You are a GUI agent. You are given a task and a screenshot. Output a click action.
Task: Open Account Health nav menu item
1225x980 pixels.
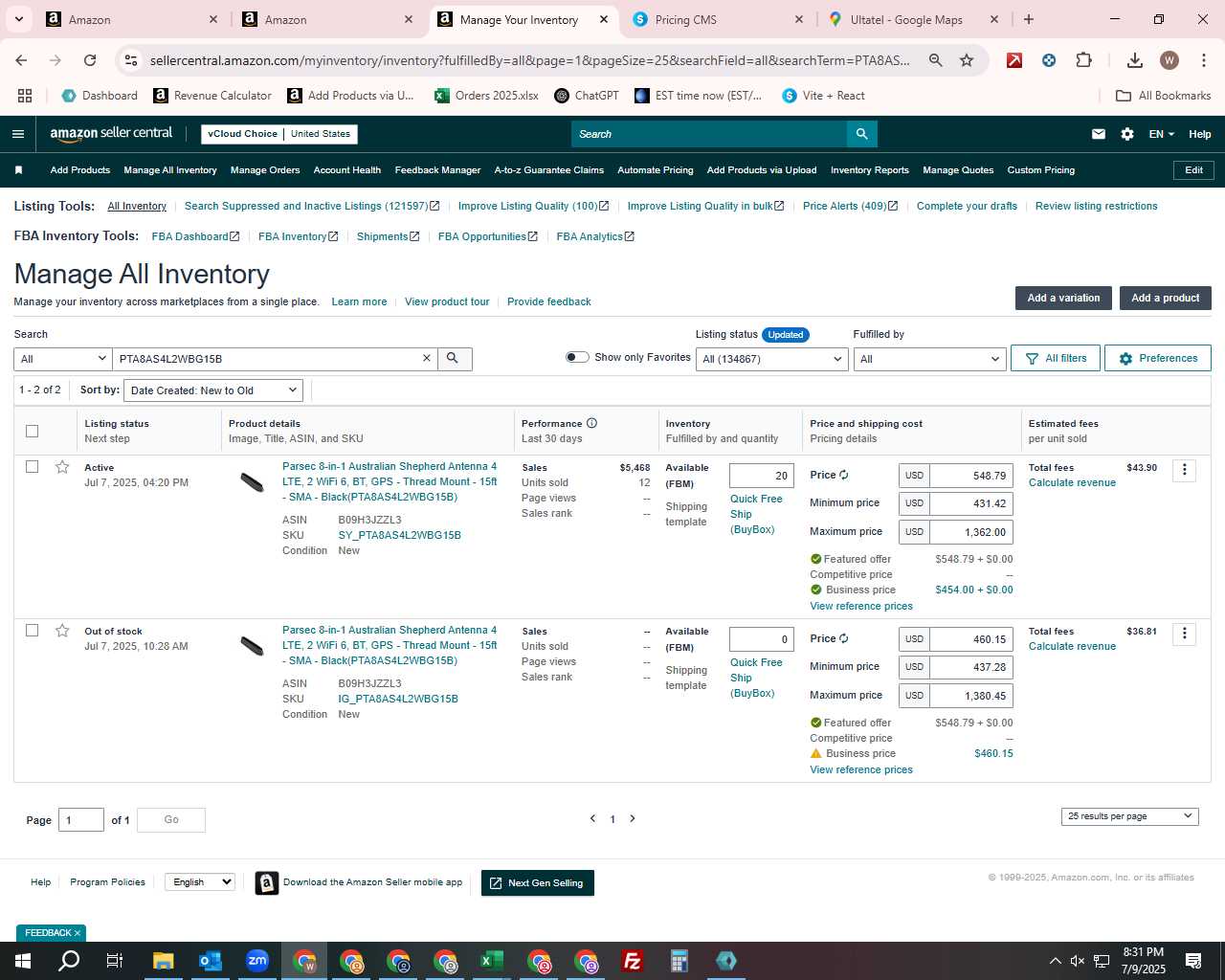(x=347, y=170)
